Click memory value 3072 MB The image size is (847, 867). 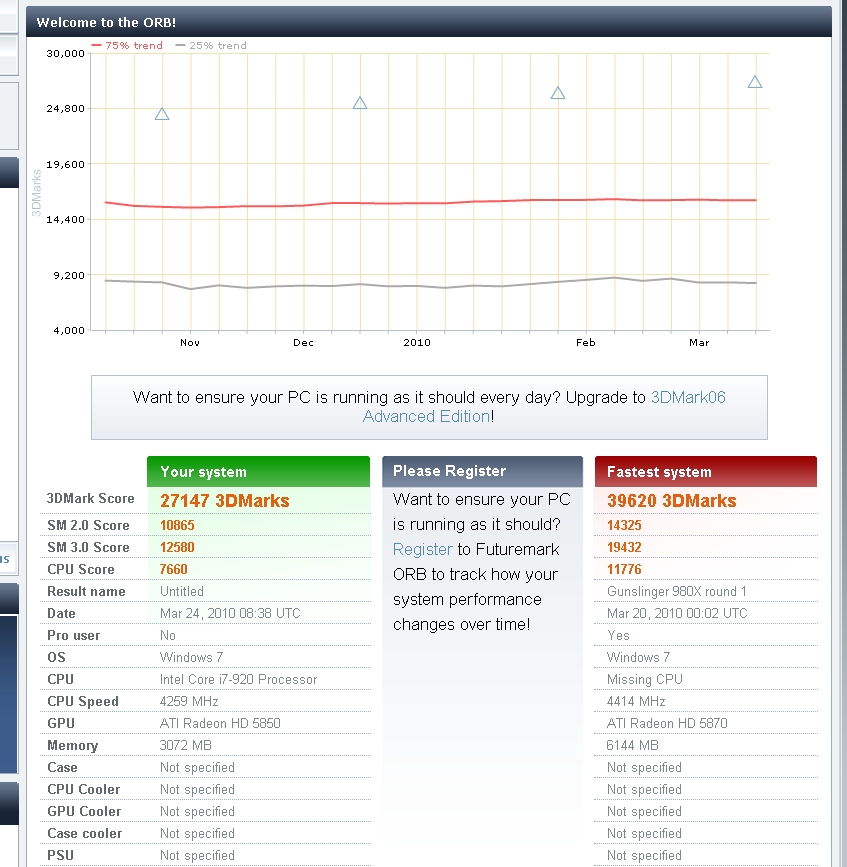click(186, 745)
